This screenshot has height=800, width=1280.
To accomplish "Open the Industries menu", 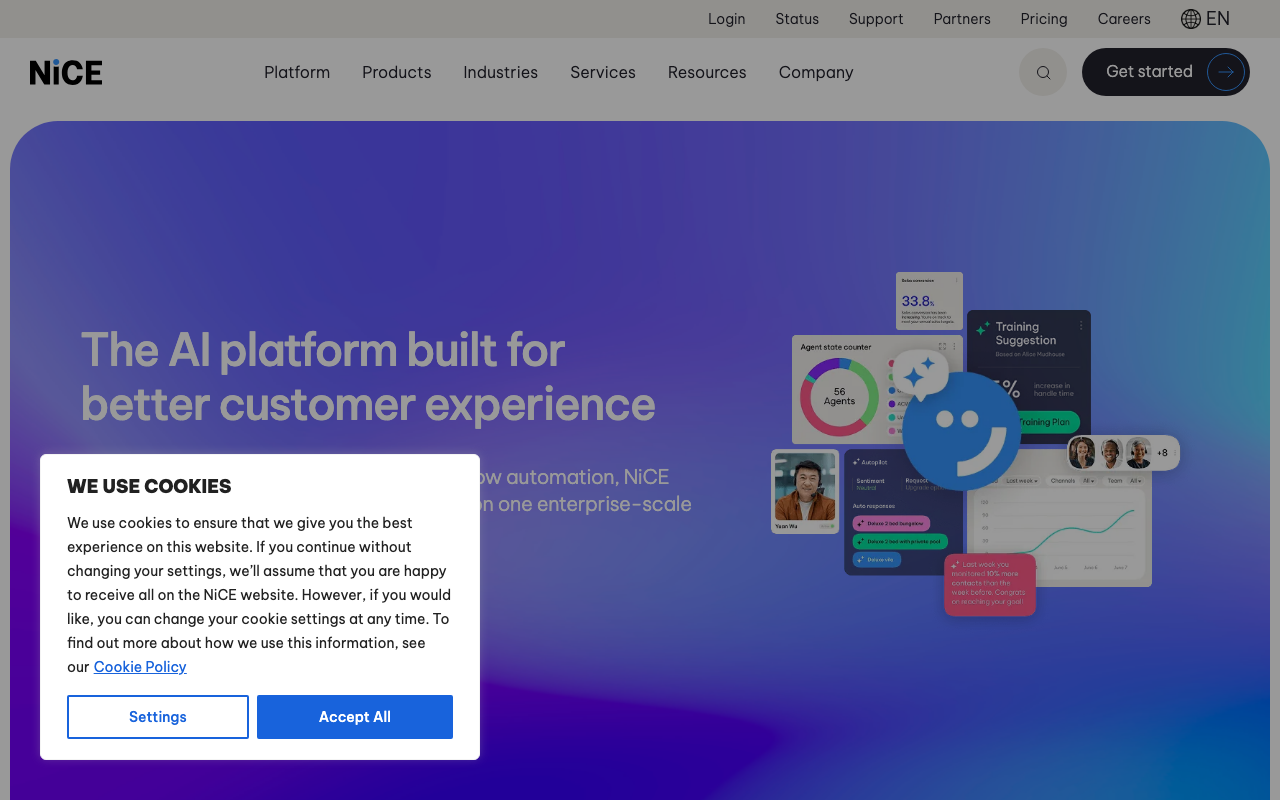I will pos(500,72).
